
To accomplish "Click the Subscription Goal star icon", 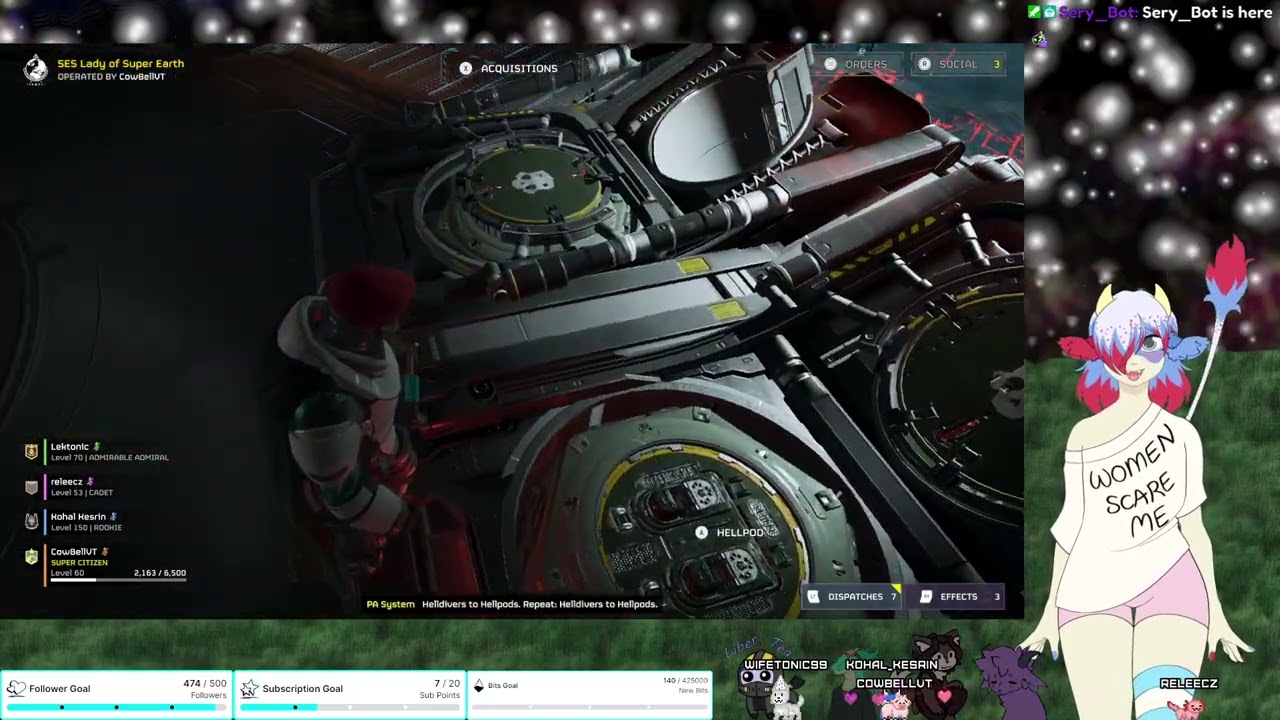I will point(249,688).
